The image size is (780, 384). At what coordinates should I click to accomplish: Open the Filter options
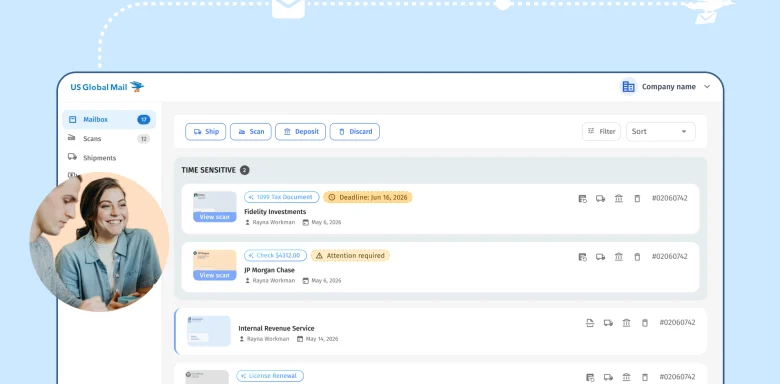click(601, 132)
